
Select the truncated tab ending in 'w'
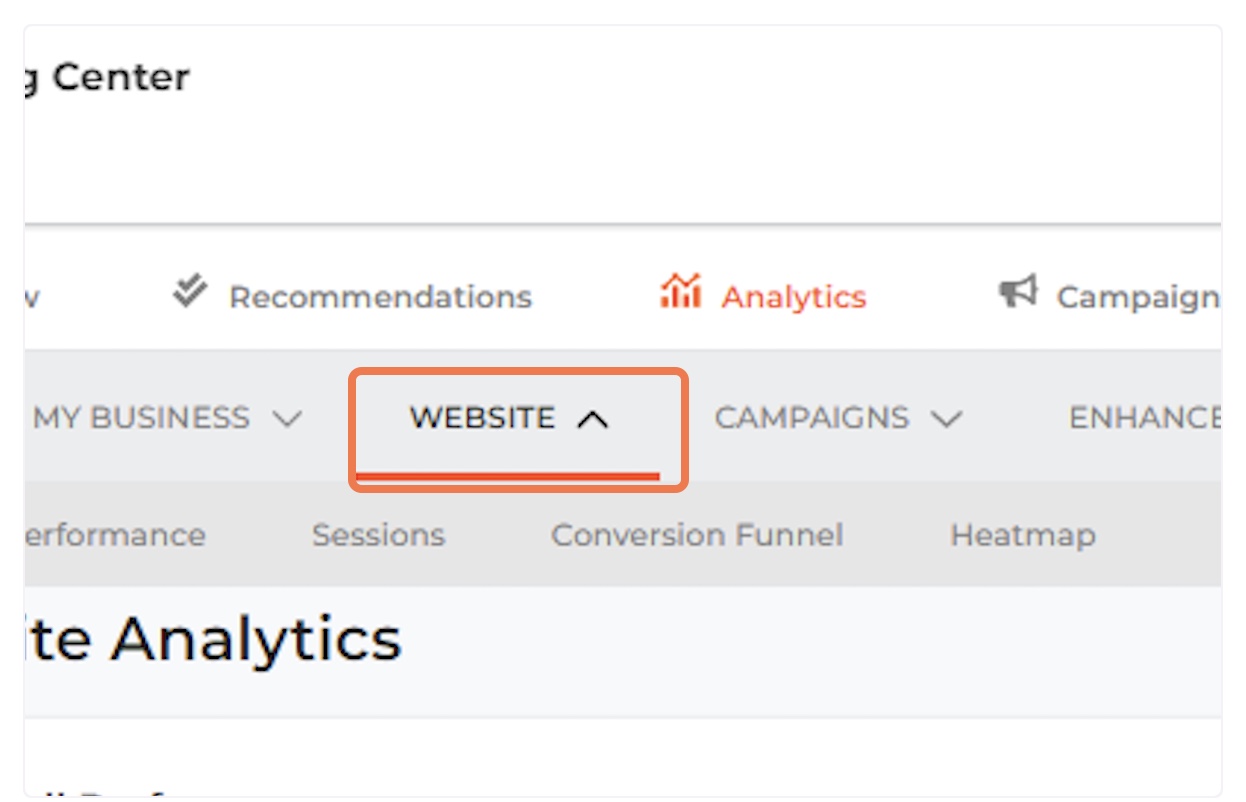click(32, 297)
